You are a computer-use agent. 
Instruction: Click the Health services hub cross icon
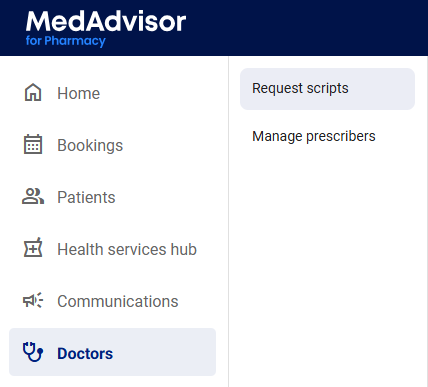coord(33,248)
